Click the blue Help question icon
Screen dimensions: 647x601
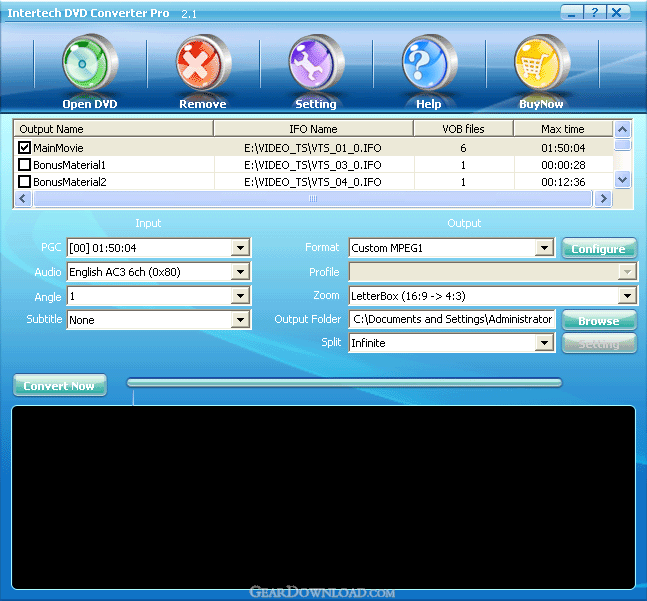(x=430, y=62)
